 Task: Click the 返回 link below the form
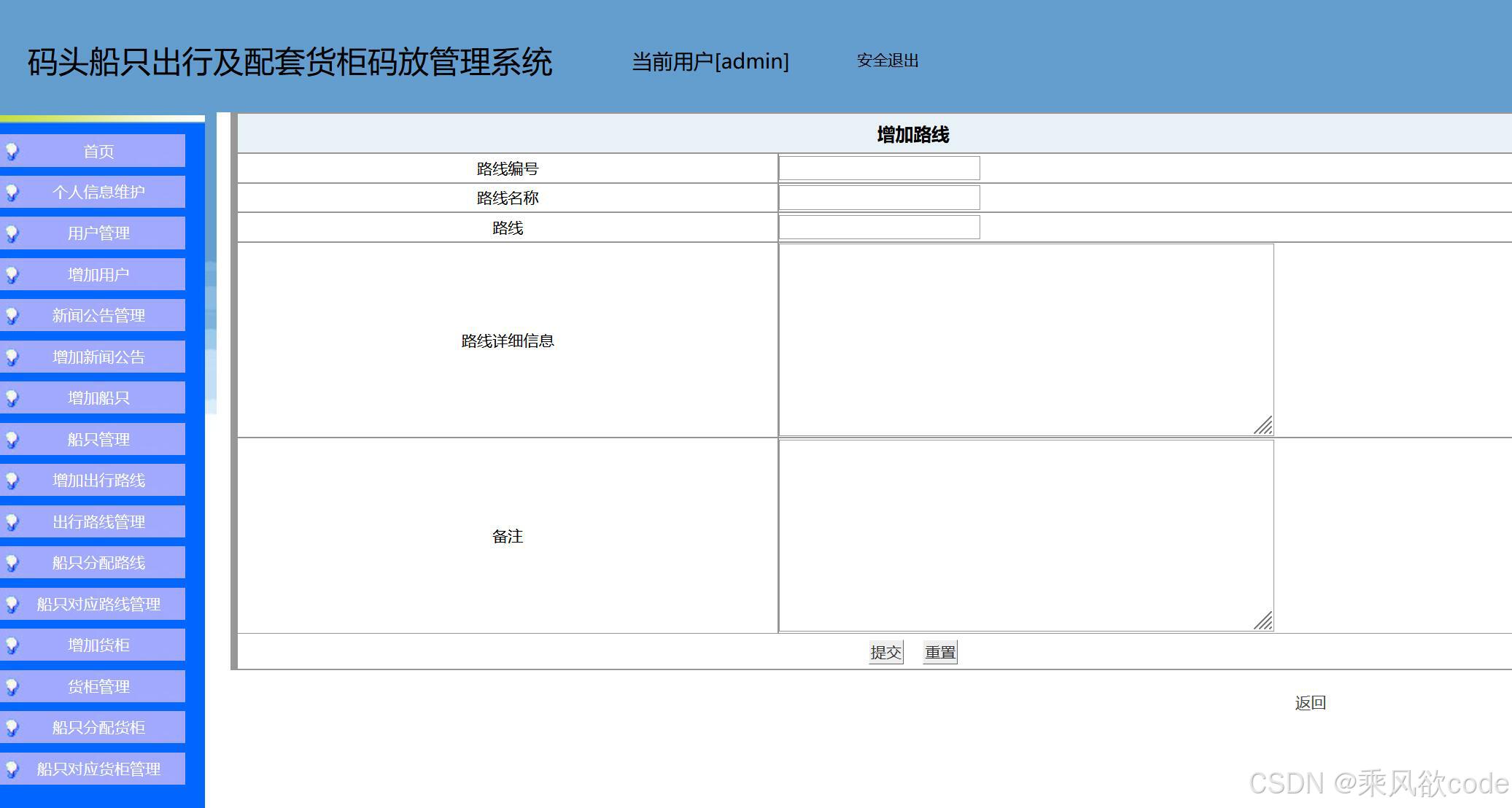[1311, 702]
